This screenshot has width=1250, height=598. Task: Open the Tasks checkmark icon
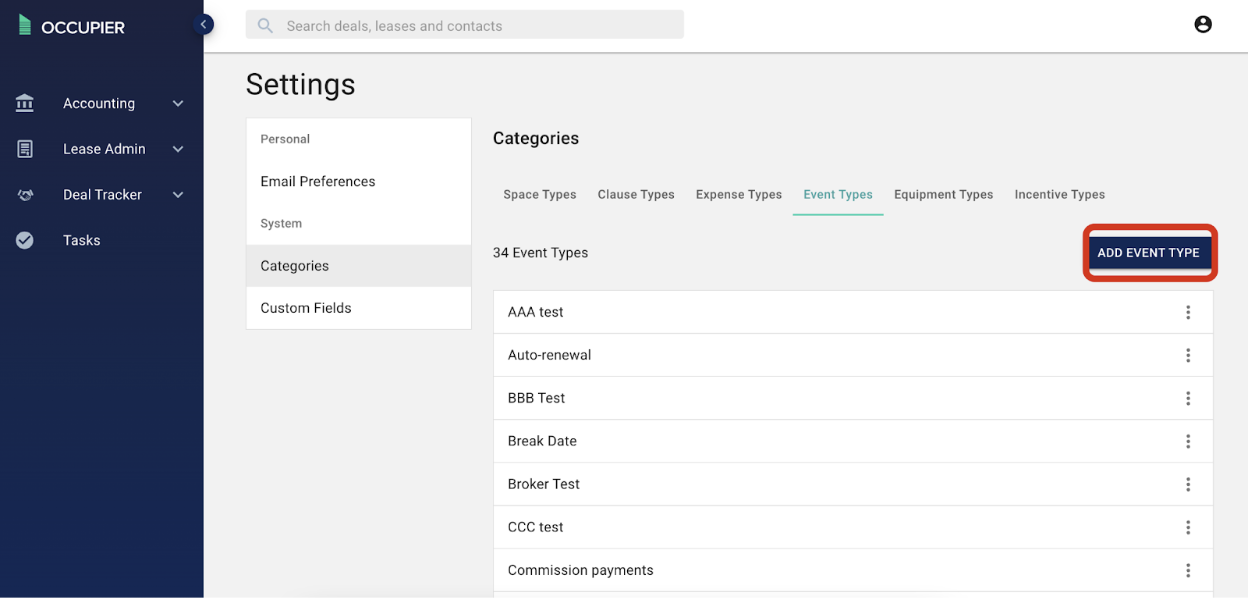(25, 240)
